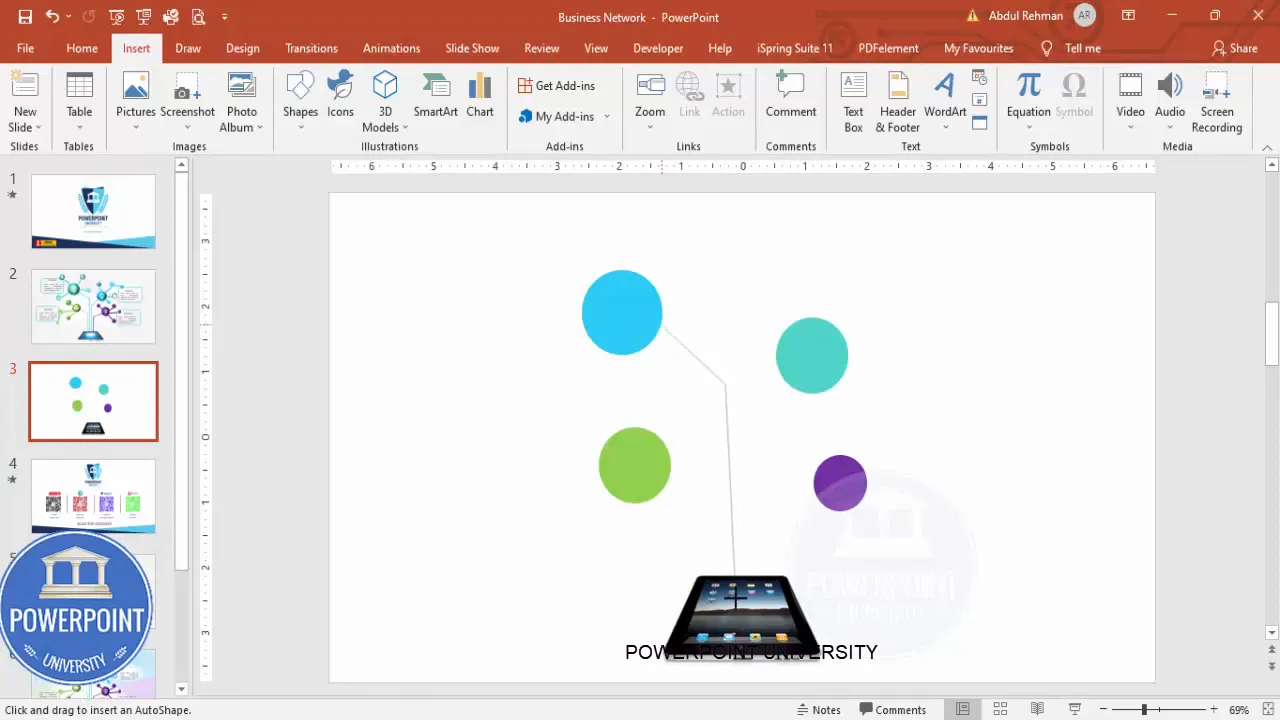Select the purple circle on the slide

(x=840, y=483)
